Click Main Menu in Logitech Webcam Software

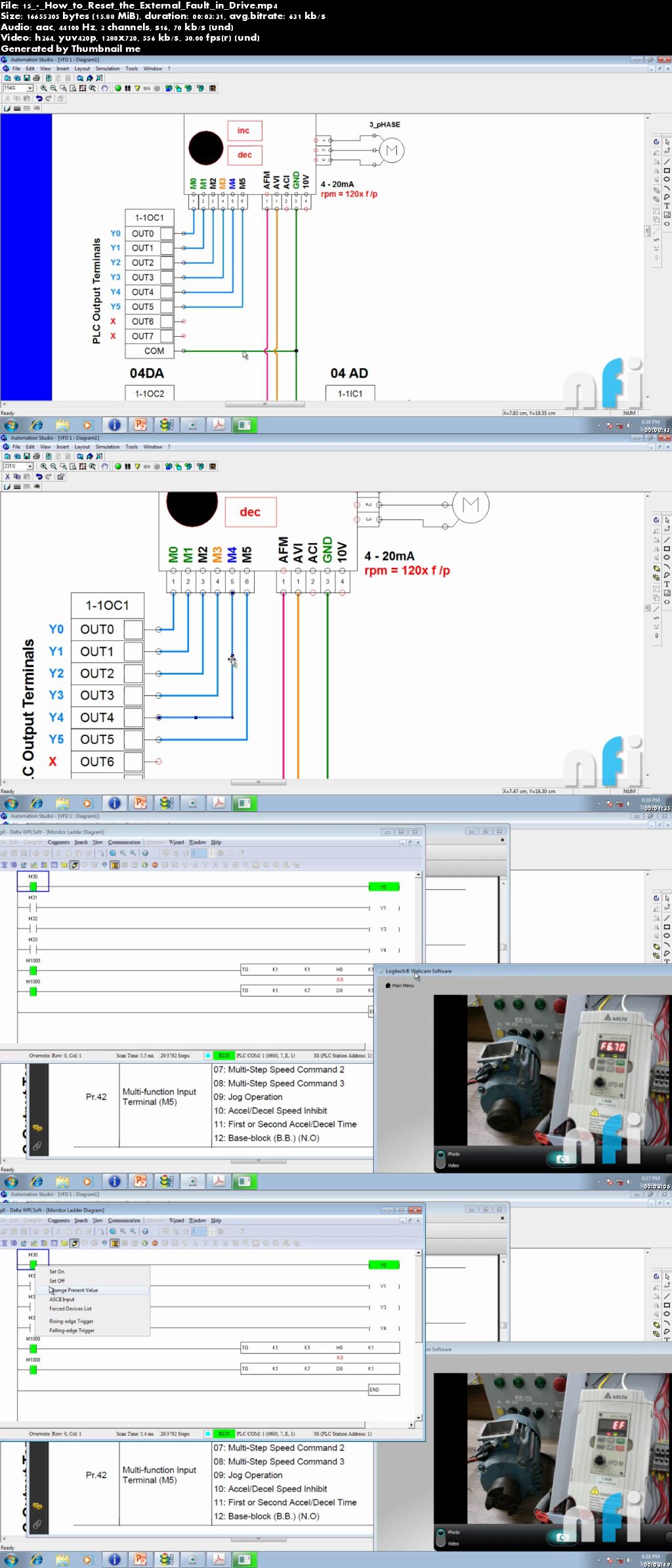[x=400, y=985]
